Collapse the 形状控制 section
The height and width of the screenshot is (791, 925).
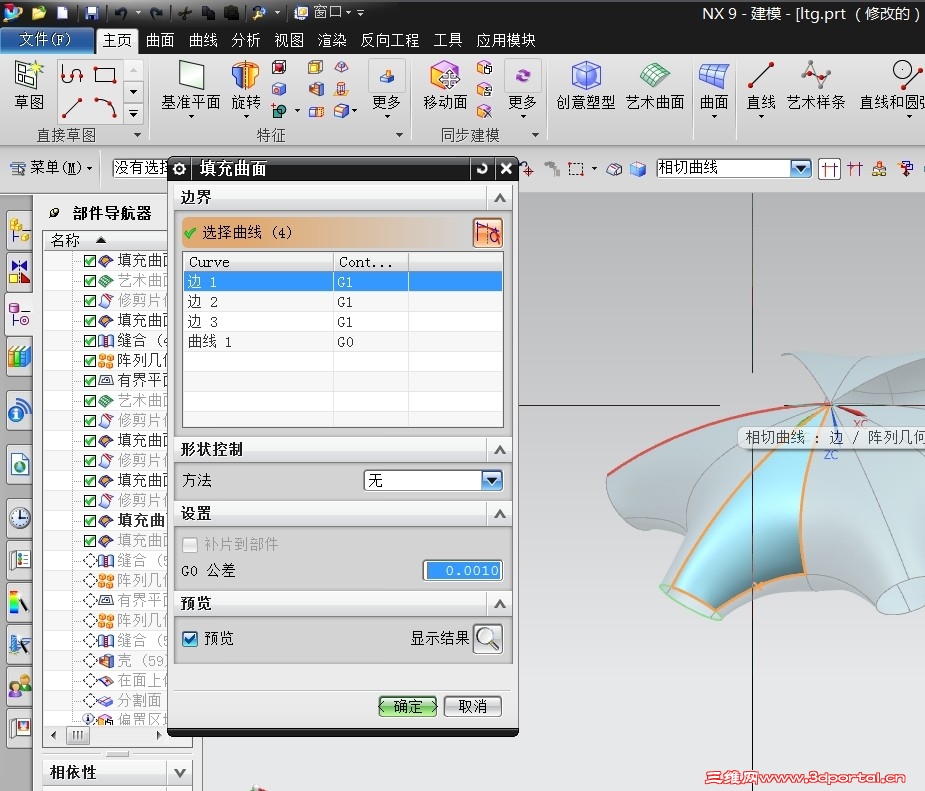pos(500,450)
